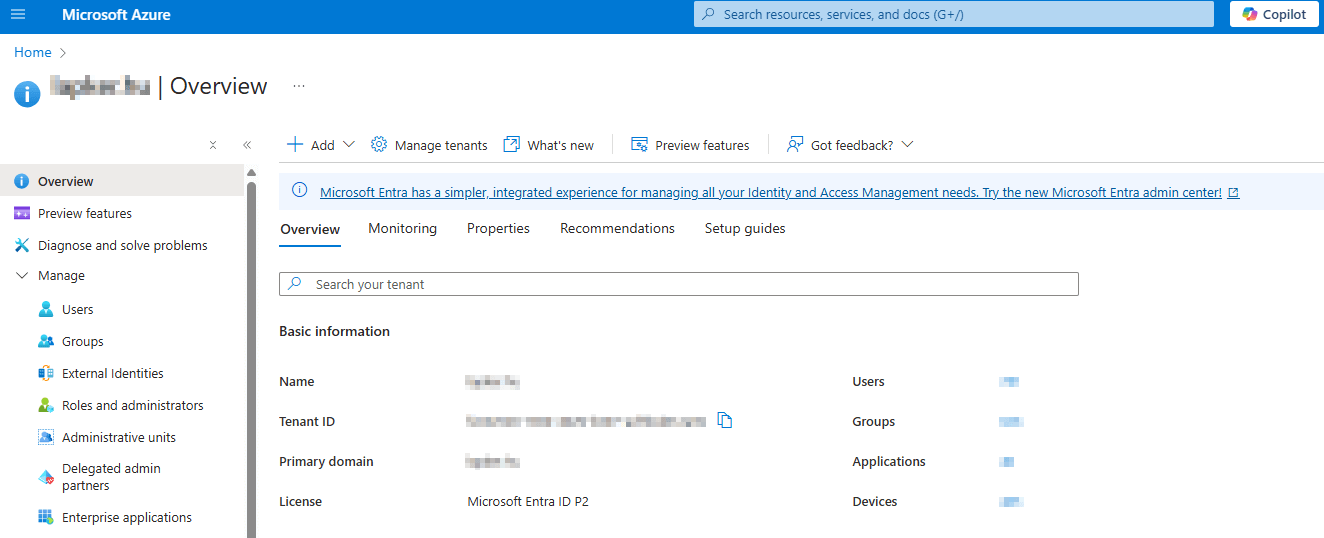
Task: Click the 'Tenant ID' label
Action: [307, 421]
